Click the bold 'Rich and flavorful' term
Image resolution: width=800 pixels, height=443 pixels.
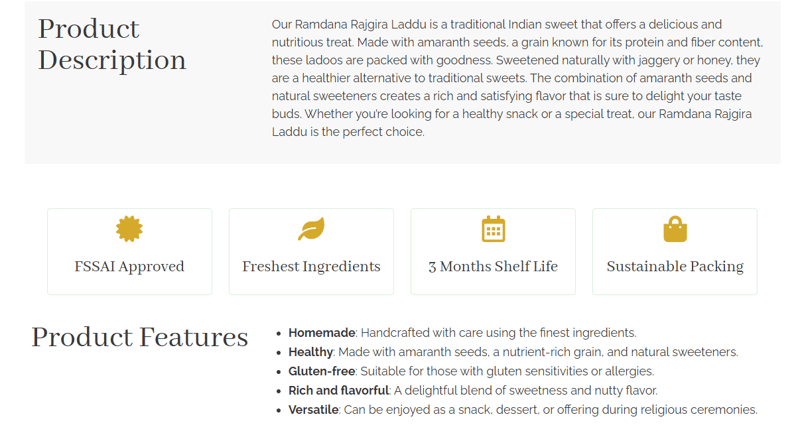pyautogui.click(x=339, y=391)
